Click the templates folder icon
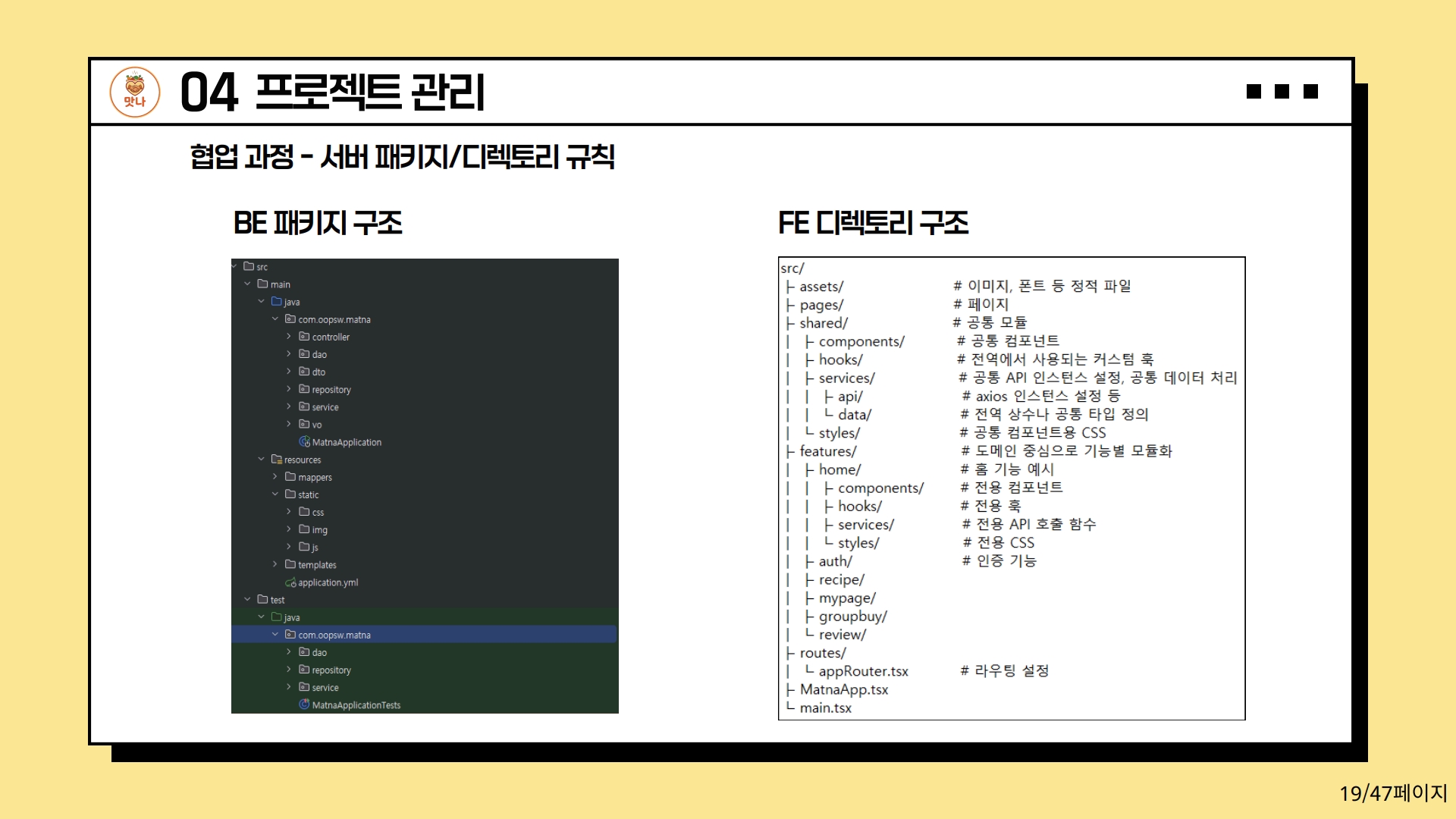 290,565
